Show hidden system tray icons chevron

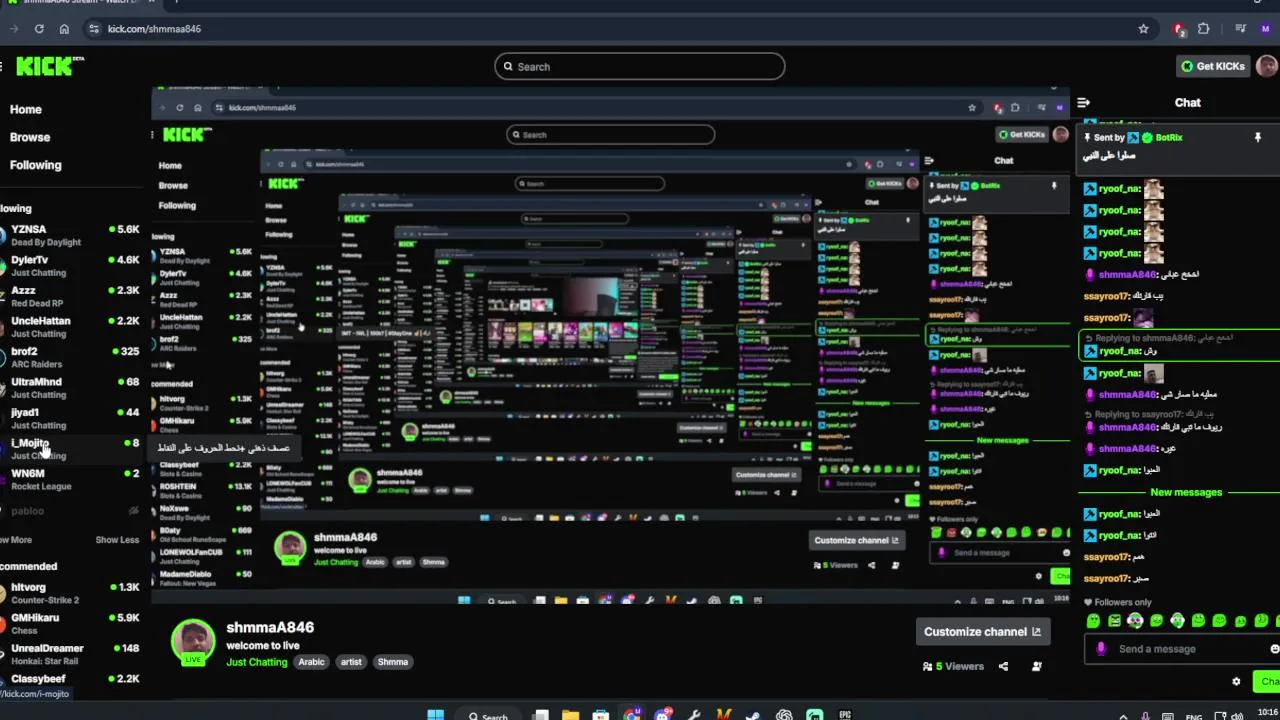coord(1122,716)
